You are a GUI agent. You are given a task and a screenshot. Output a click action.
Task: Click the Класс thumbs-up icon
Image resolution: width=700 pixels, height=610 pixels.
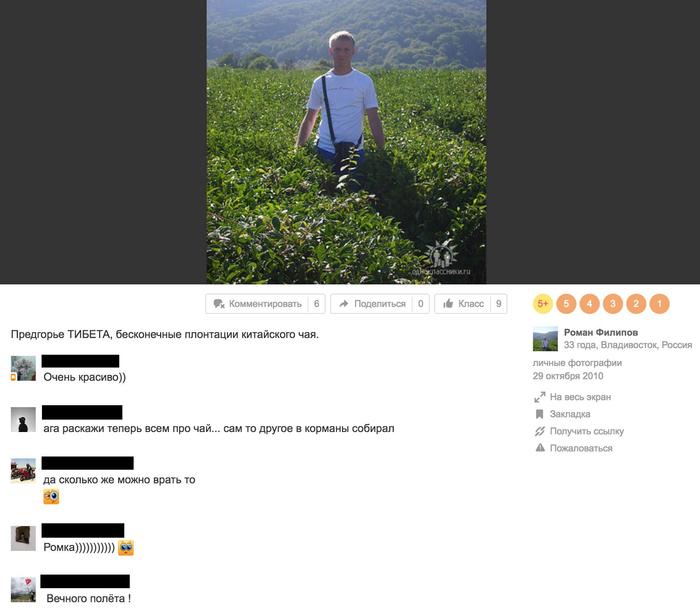448,304
